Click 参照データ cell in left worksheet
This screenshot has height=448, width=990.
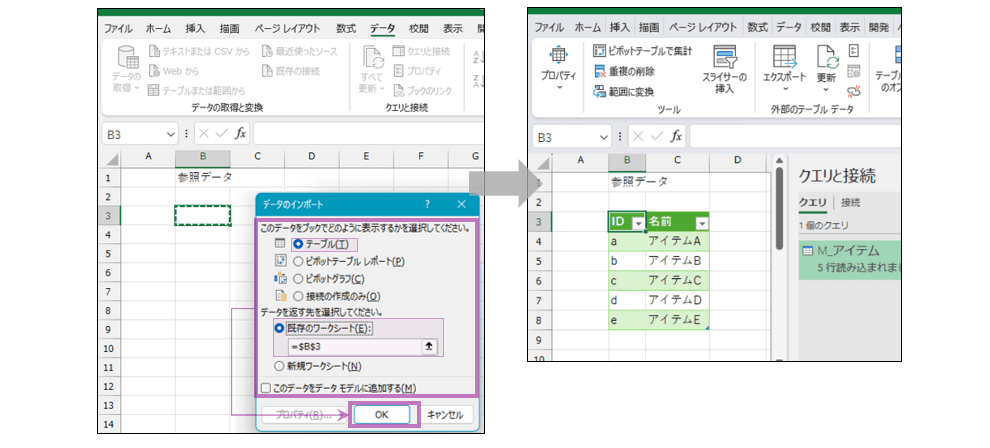coord(203,177)
